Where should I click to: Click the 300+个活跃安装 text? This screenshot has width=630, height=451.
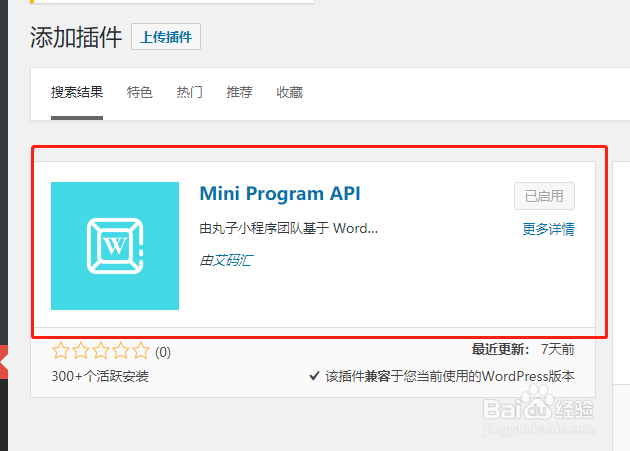[100, 376]
